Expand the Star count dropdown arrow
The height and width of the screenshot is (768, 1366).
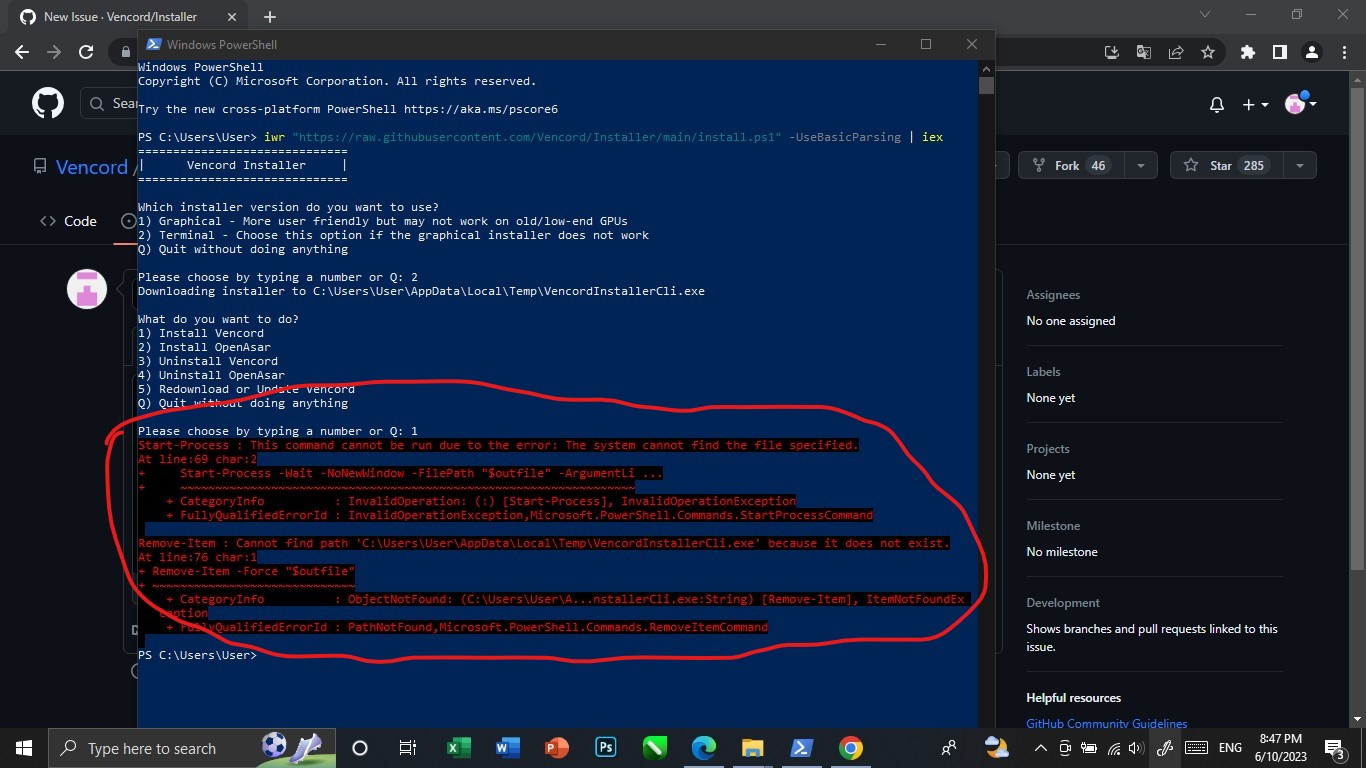click(1300, 165)
